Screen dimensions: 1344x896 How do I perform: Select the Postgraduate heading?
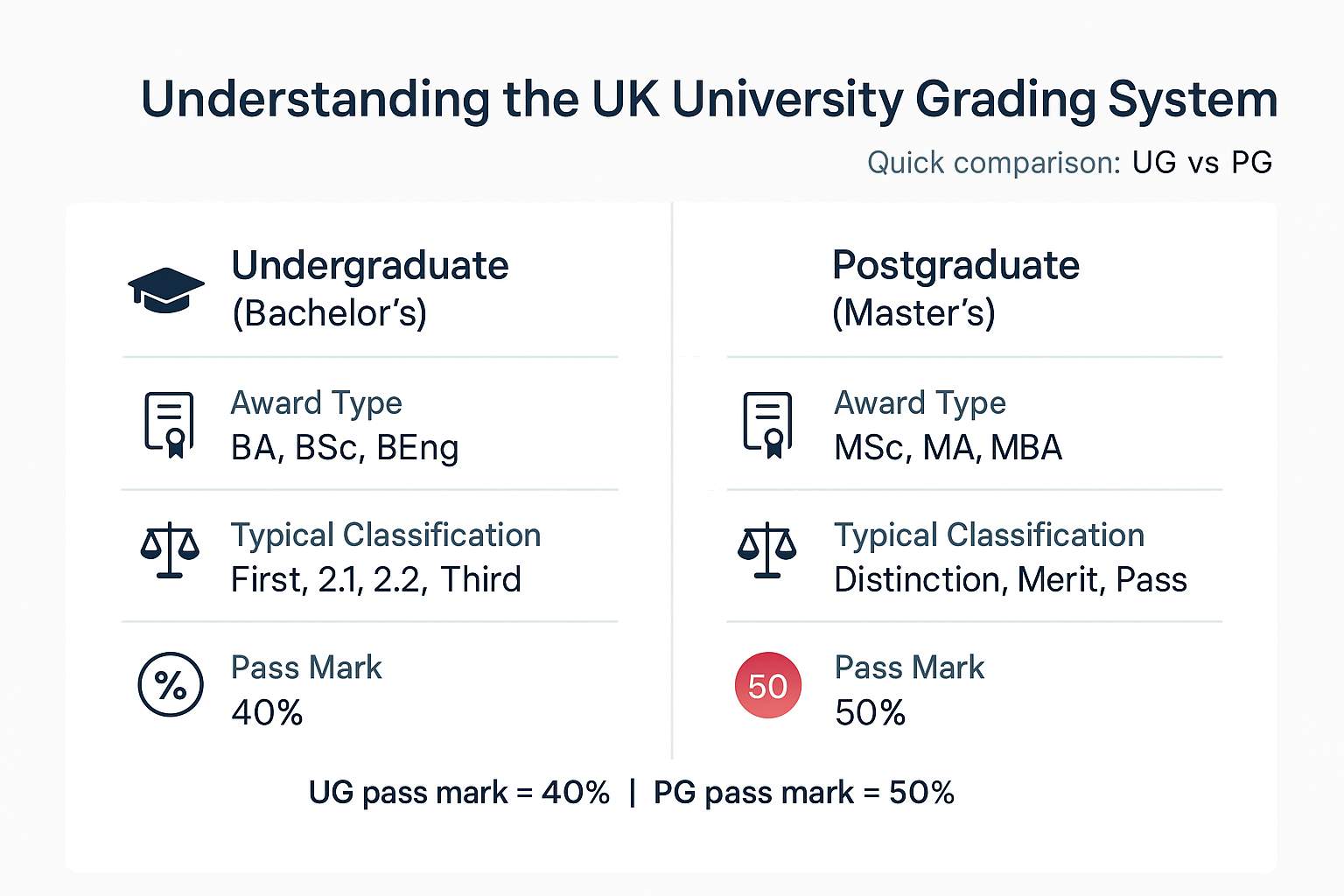tap(955, 265)
